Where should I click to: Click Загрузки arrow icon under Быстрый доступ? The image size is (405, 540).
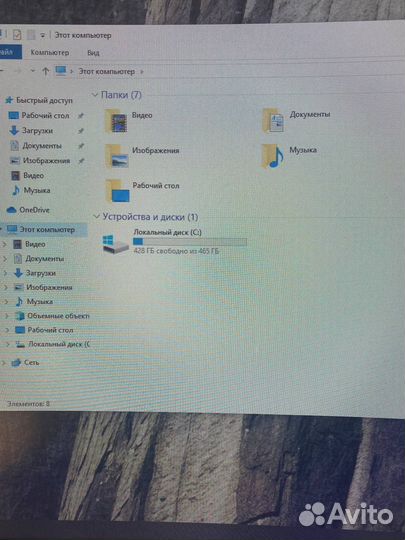click(x=14, y=131)
